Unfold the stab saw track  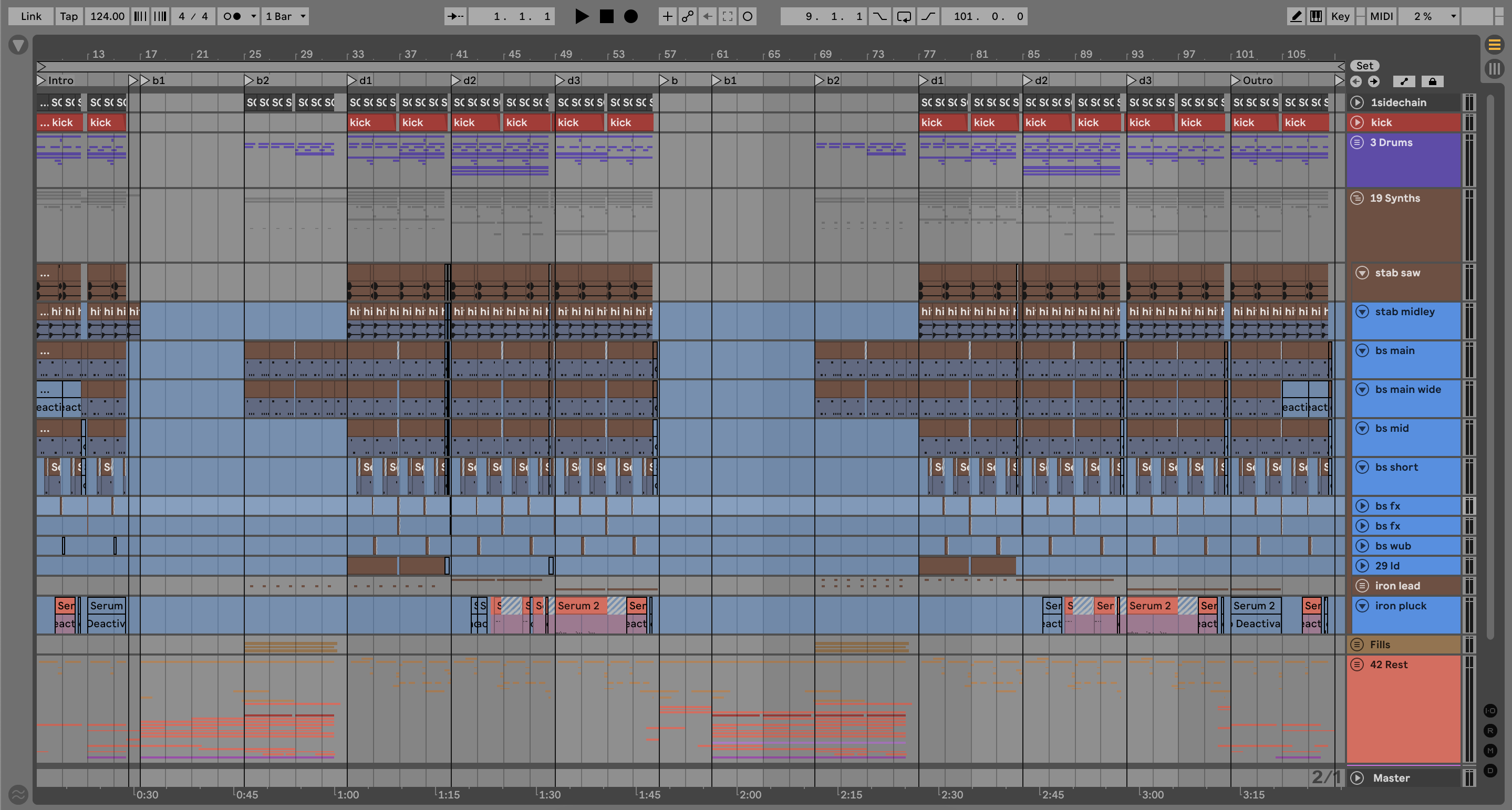click(x=1362, y=273)
